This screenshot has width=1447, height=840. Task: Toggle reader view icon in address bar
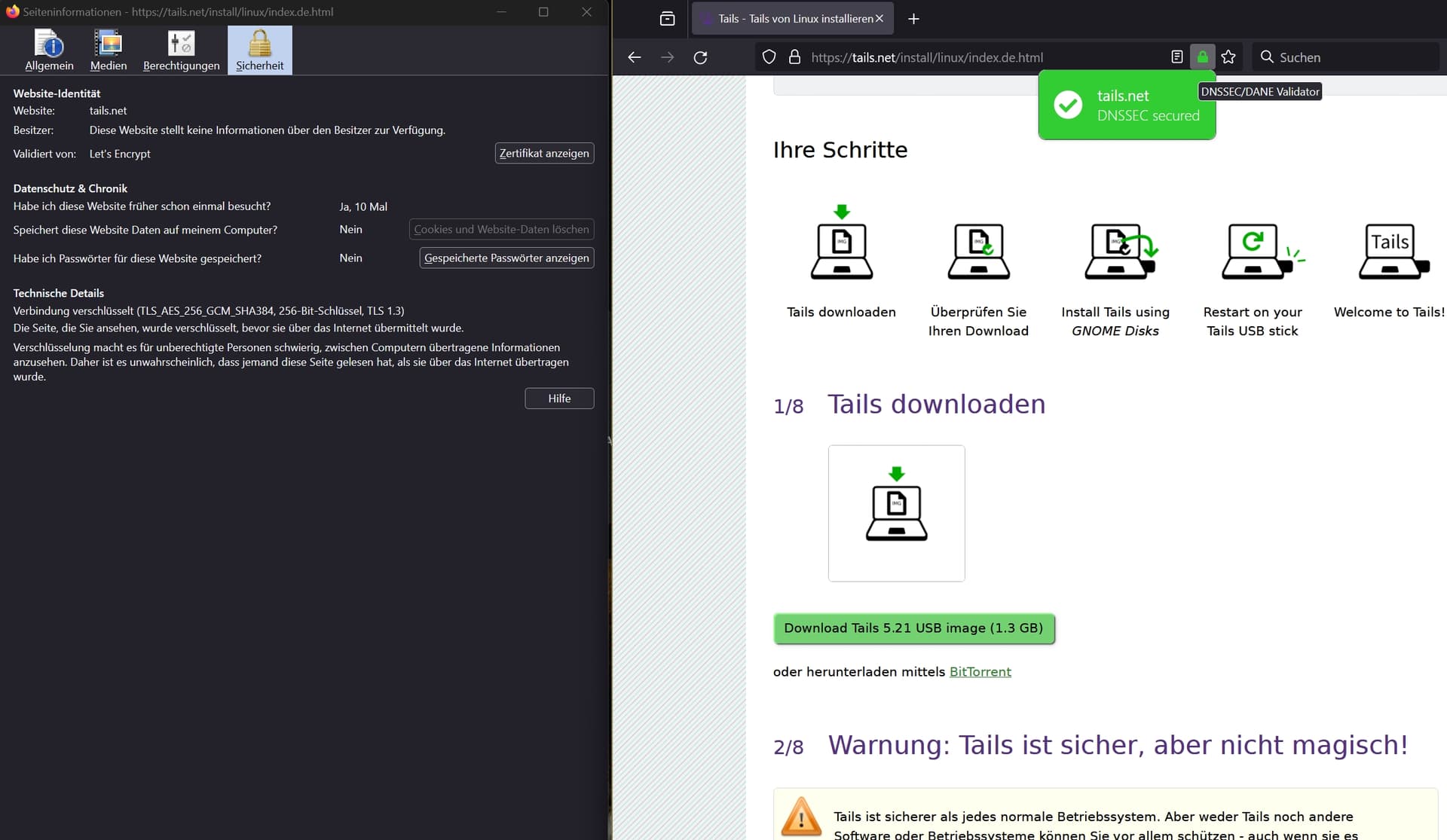1176,57
